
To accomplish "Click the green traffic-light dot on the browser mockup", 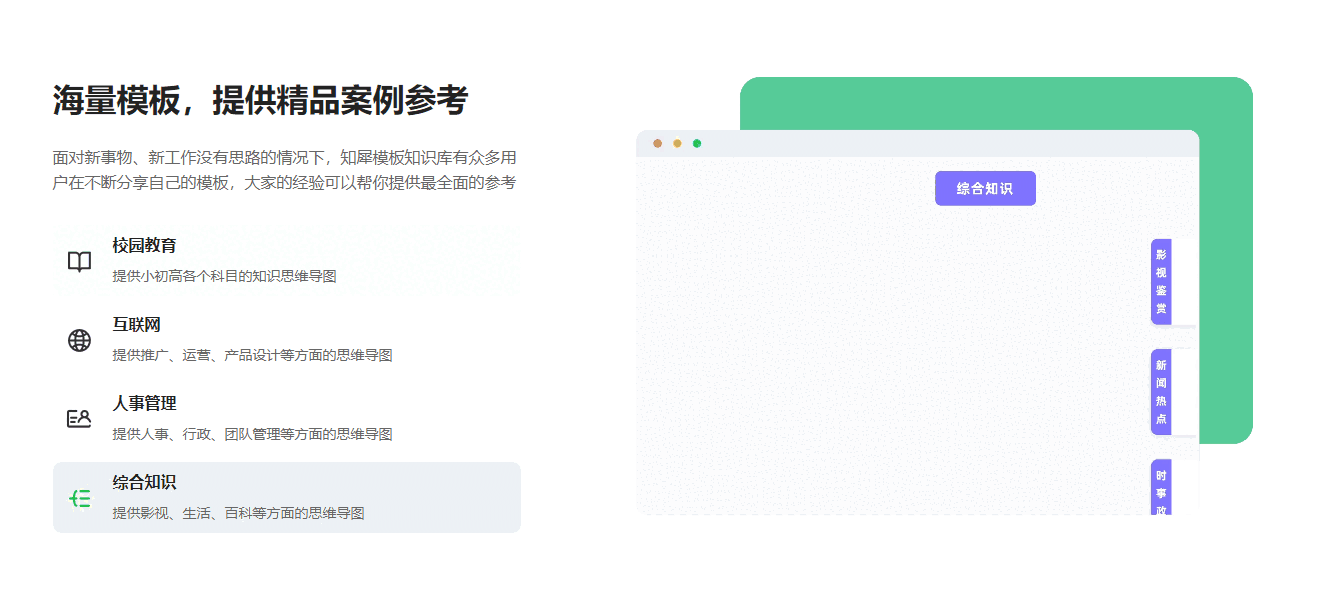I will 696,144.
